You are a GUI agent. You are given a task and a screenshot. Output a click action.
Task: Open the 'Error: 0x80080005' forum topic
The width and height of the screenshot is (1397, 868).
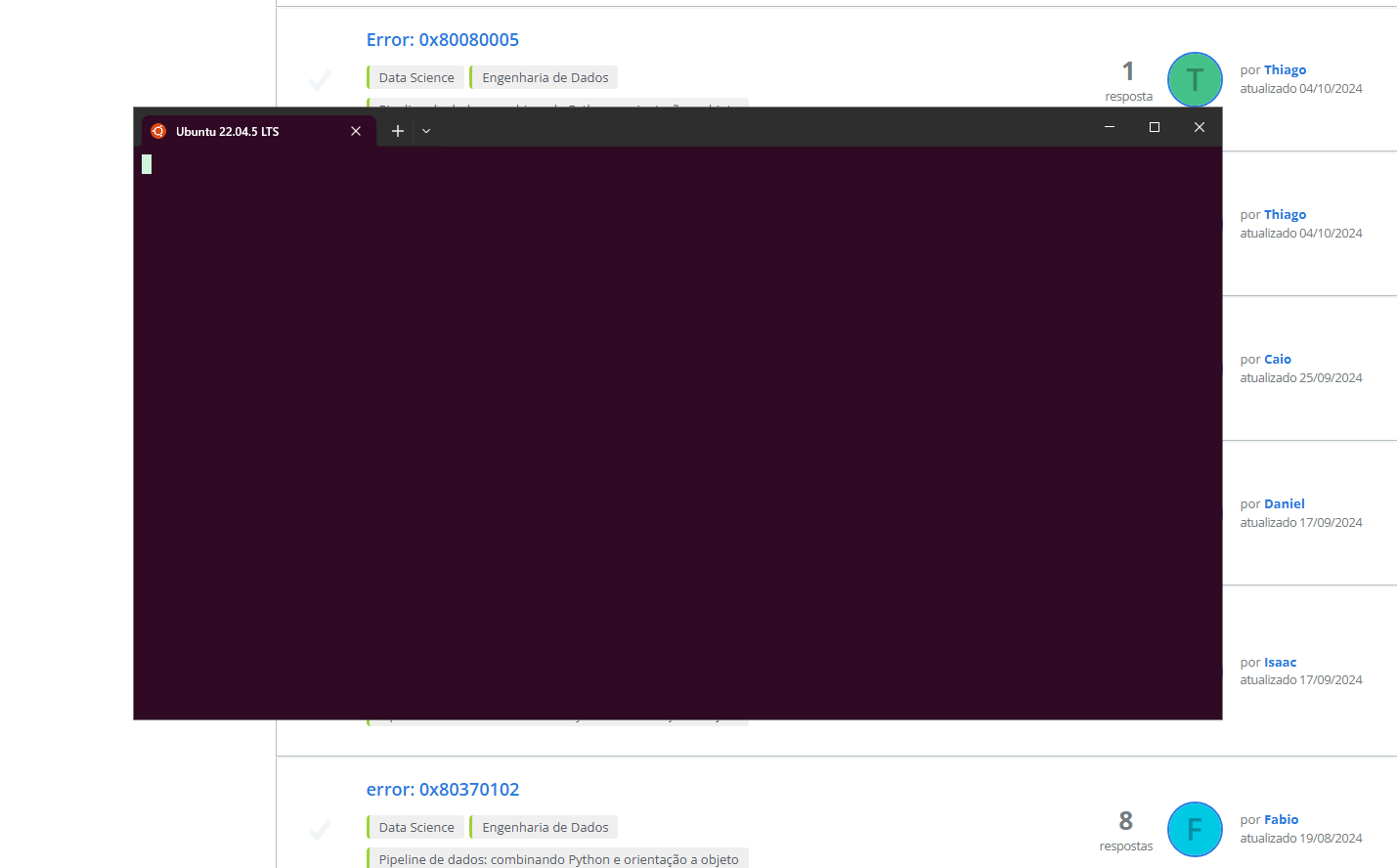pos(442,40)
